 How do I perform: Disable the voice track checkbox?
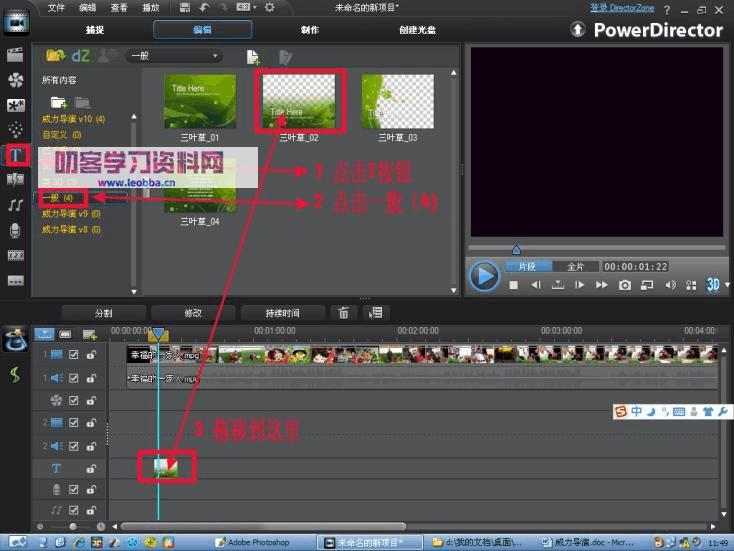click(73, 489)
